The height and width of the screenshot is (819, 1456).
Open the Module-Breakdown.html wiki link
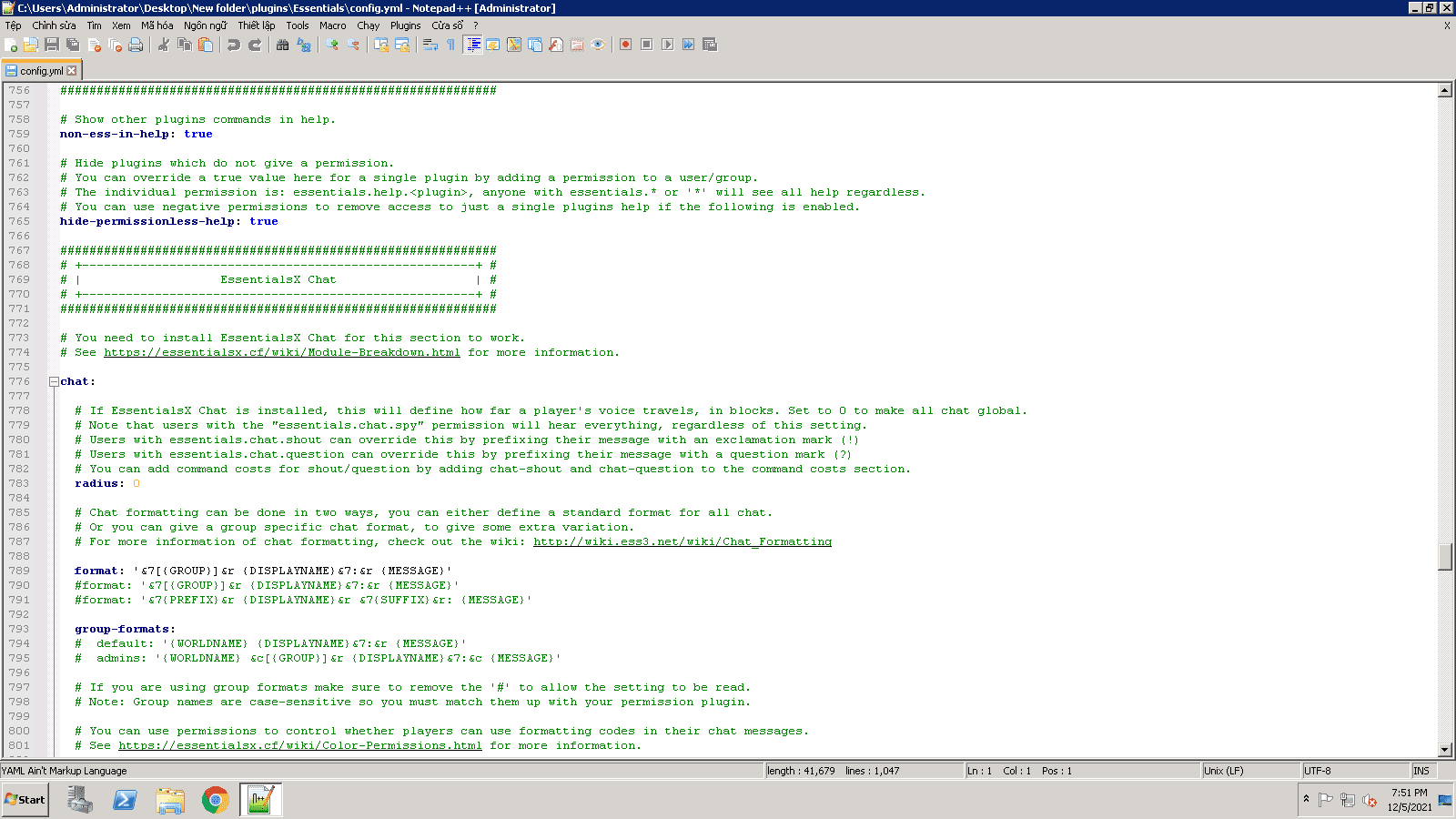(282, 353)
